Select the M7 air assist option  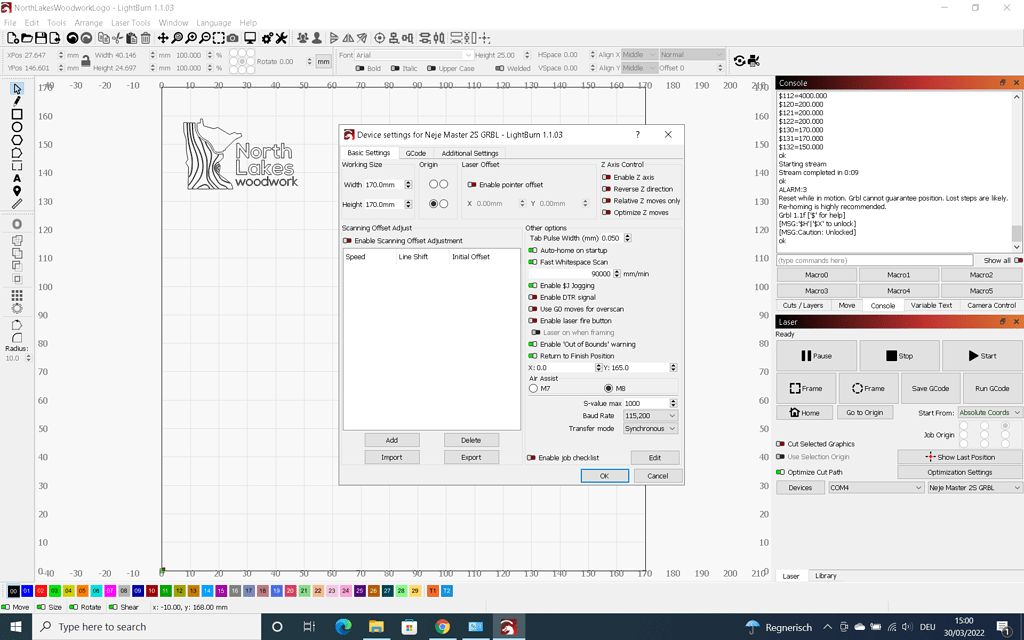pyautogui.click(x=534, y=389)
